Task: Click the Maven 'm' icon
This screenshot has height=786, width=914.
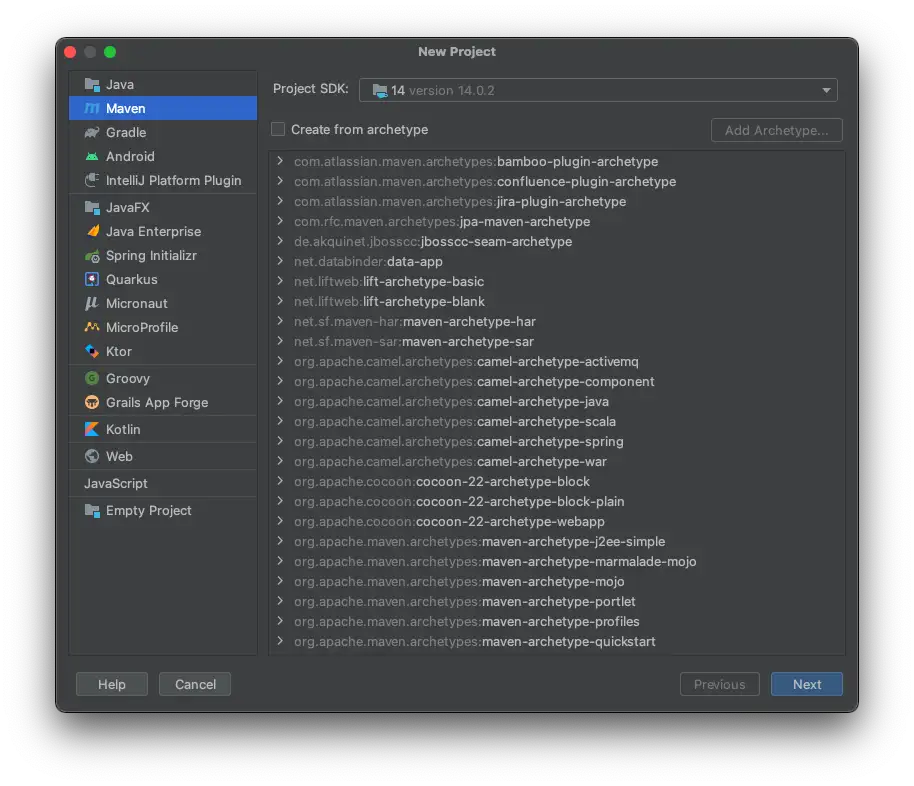Action: 92,108
